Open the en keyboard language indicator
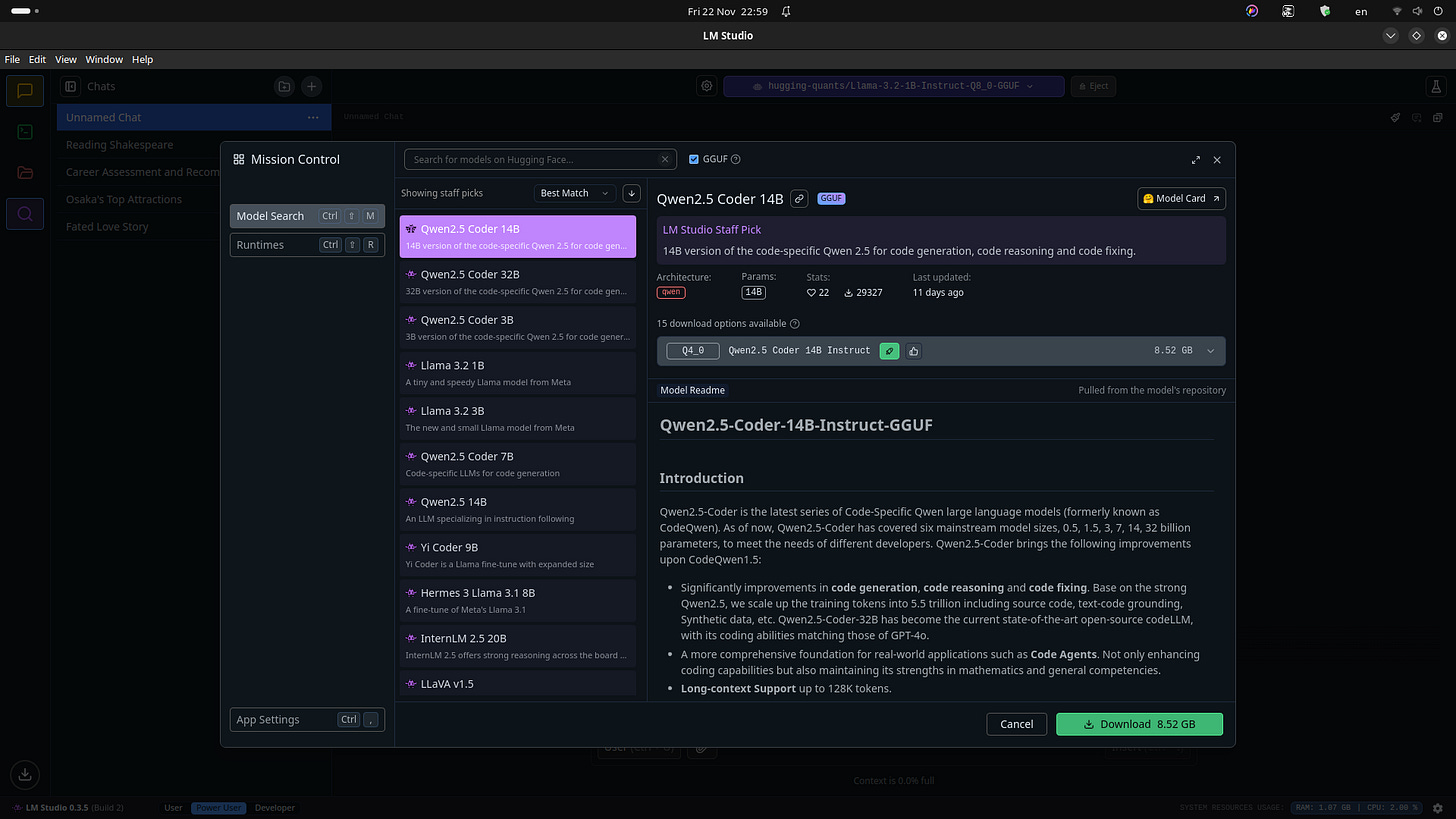 click(x=1361, y=12)
